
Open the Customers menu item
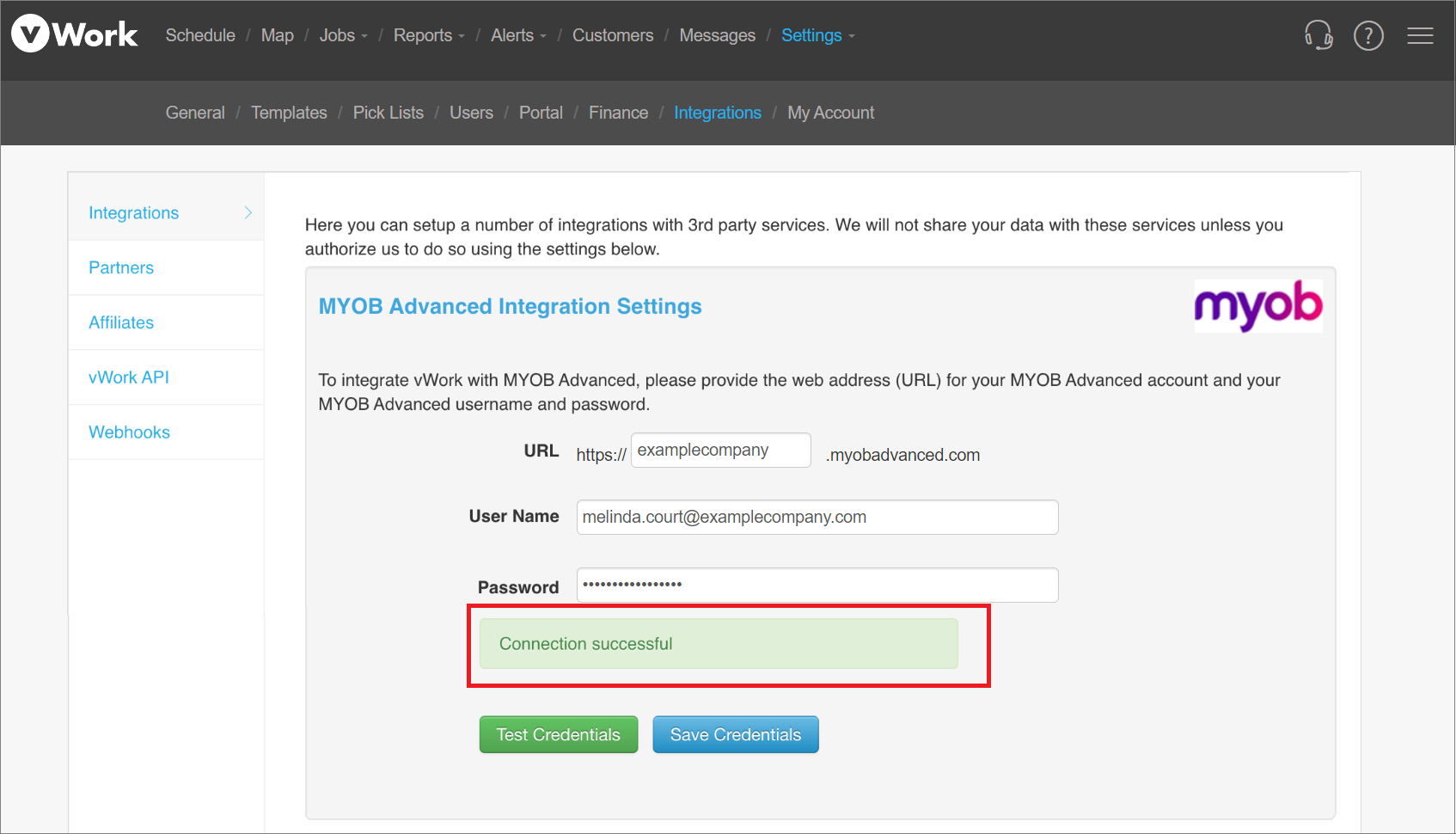613,35
